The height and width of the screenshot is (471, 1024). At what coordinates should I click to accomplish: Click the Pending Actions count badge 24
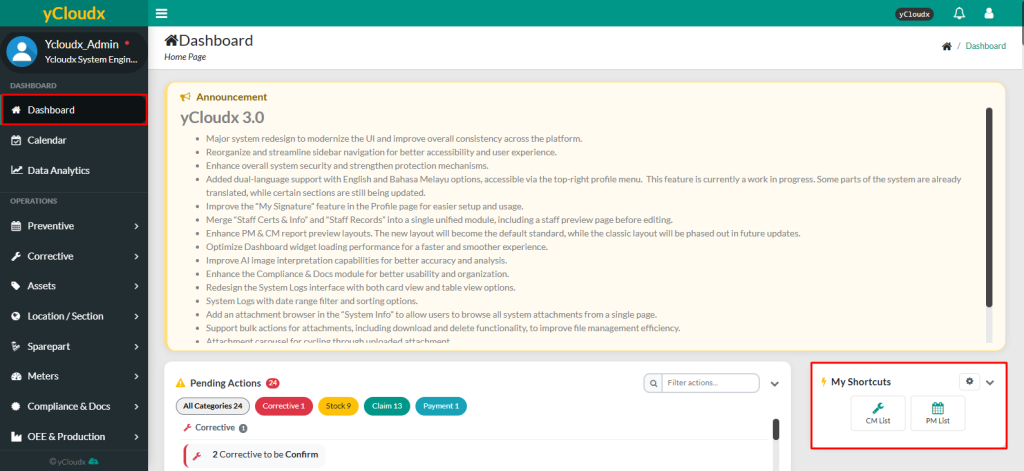point(273,383)
